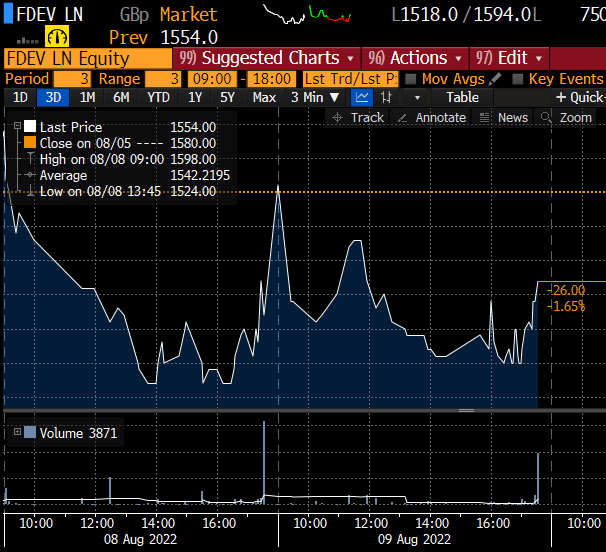
Task: Select the 1D range tab
Action: tap(20, 97)
